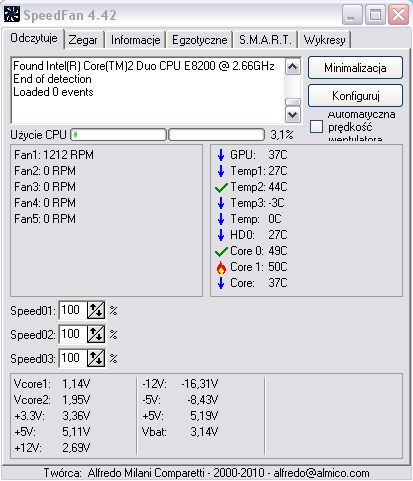Open the Egzotyczne tab
Image resolution: width=413 pixels, height=481 pixels.
(x=200, y=40)
